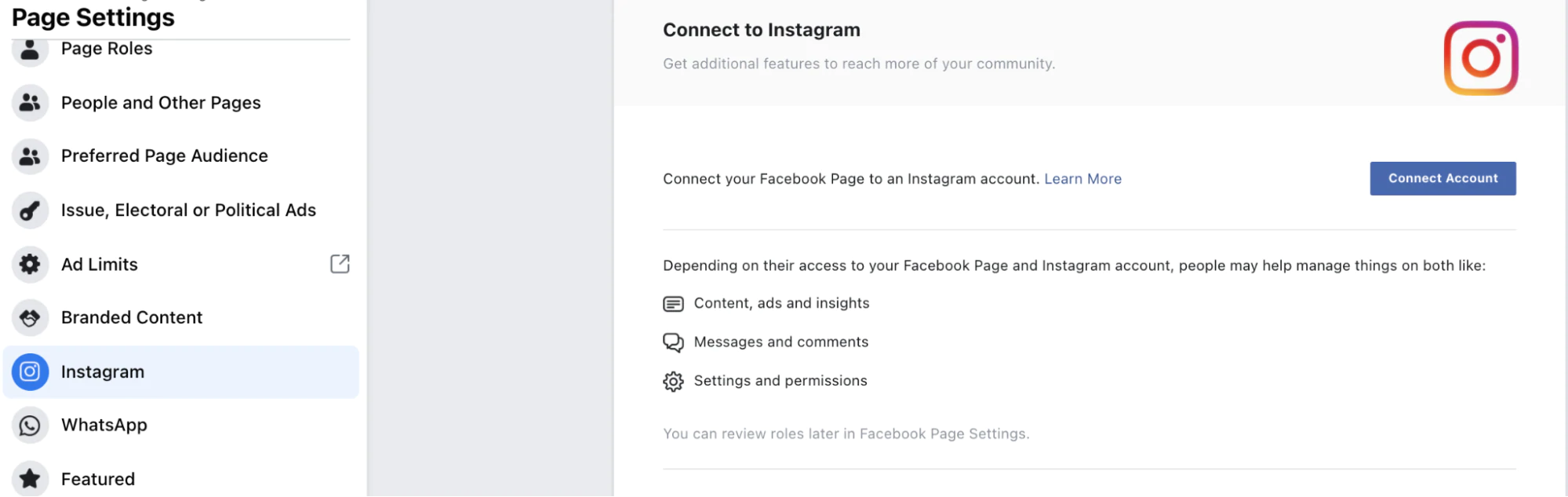Open Ad Limits external link icon
Image resolution: width=1568 pixels, height=497 pixels.
[x=340, y=264]
